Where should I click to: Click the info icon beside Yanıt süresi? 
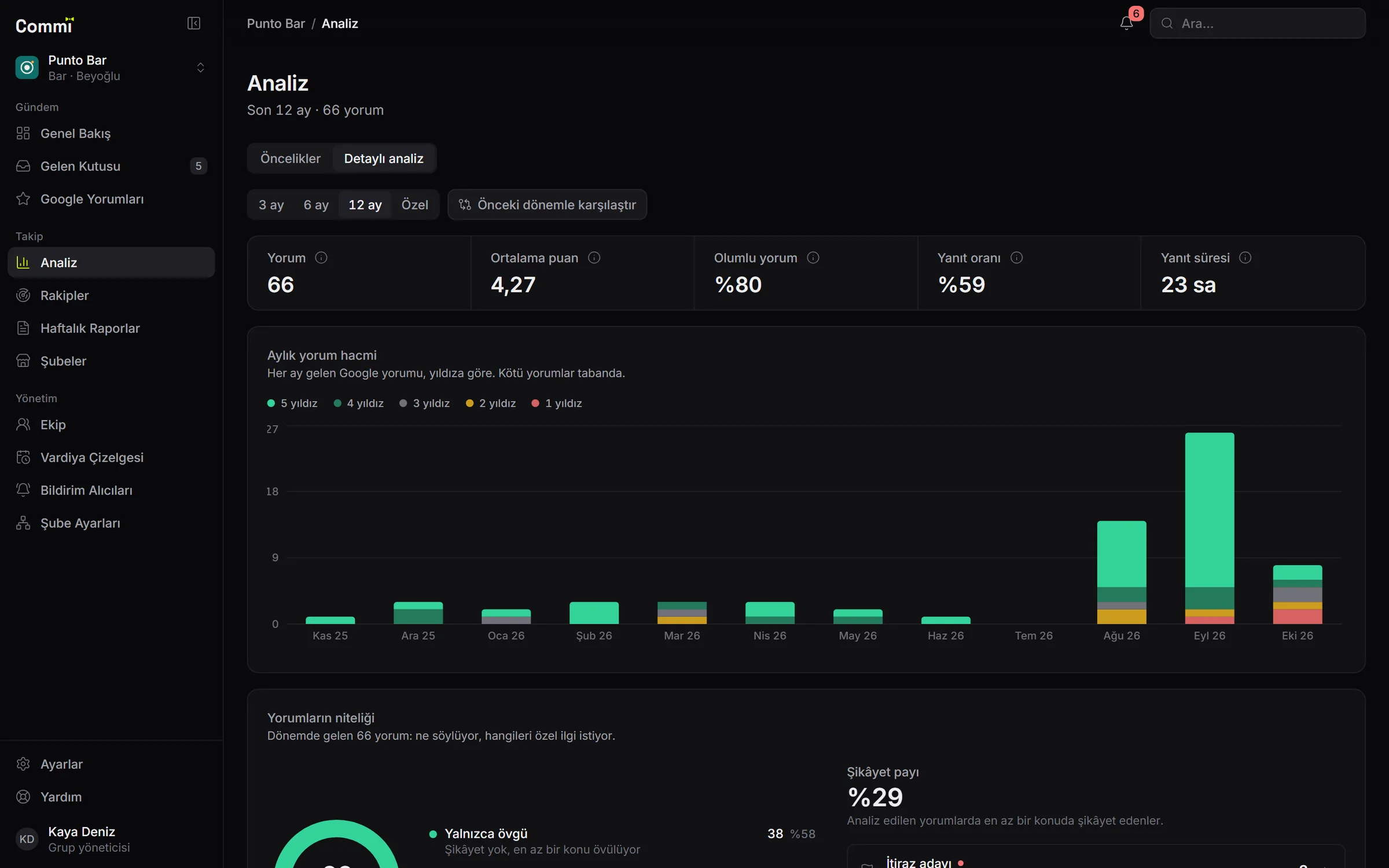1245,258
